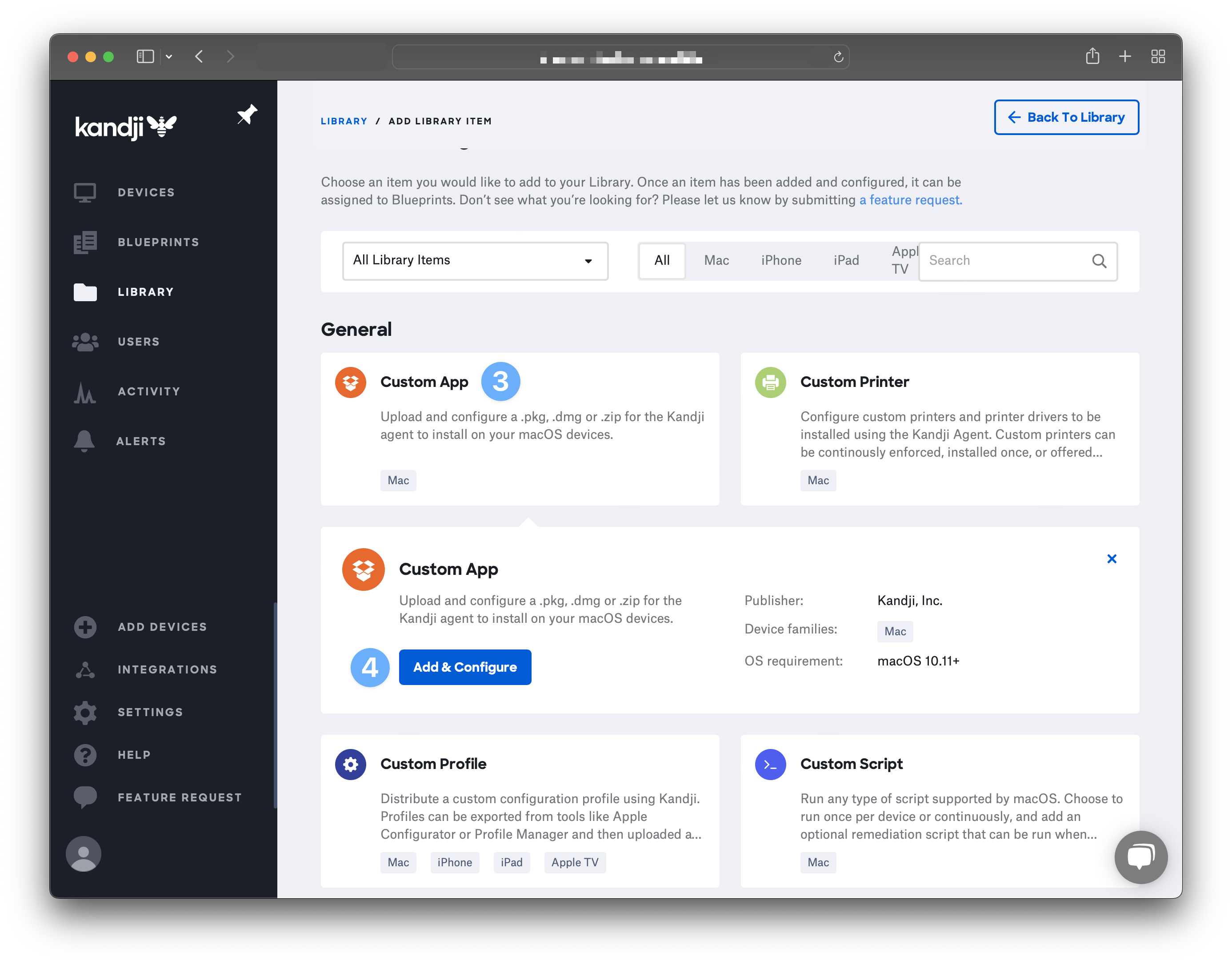Open the chat support bubble
This screenshot has width=1232, height=964.
tap(1140, 857)
